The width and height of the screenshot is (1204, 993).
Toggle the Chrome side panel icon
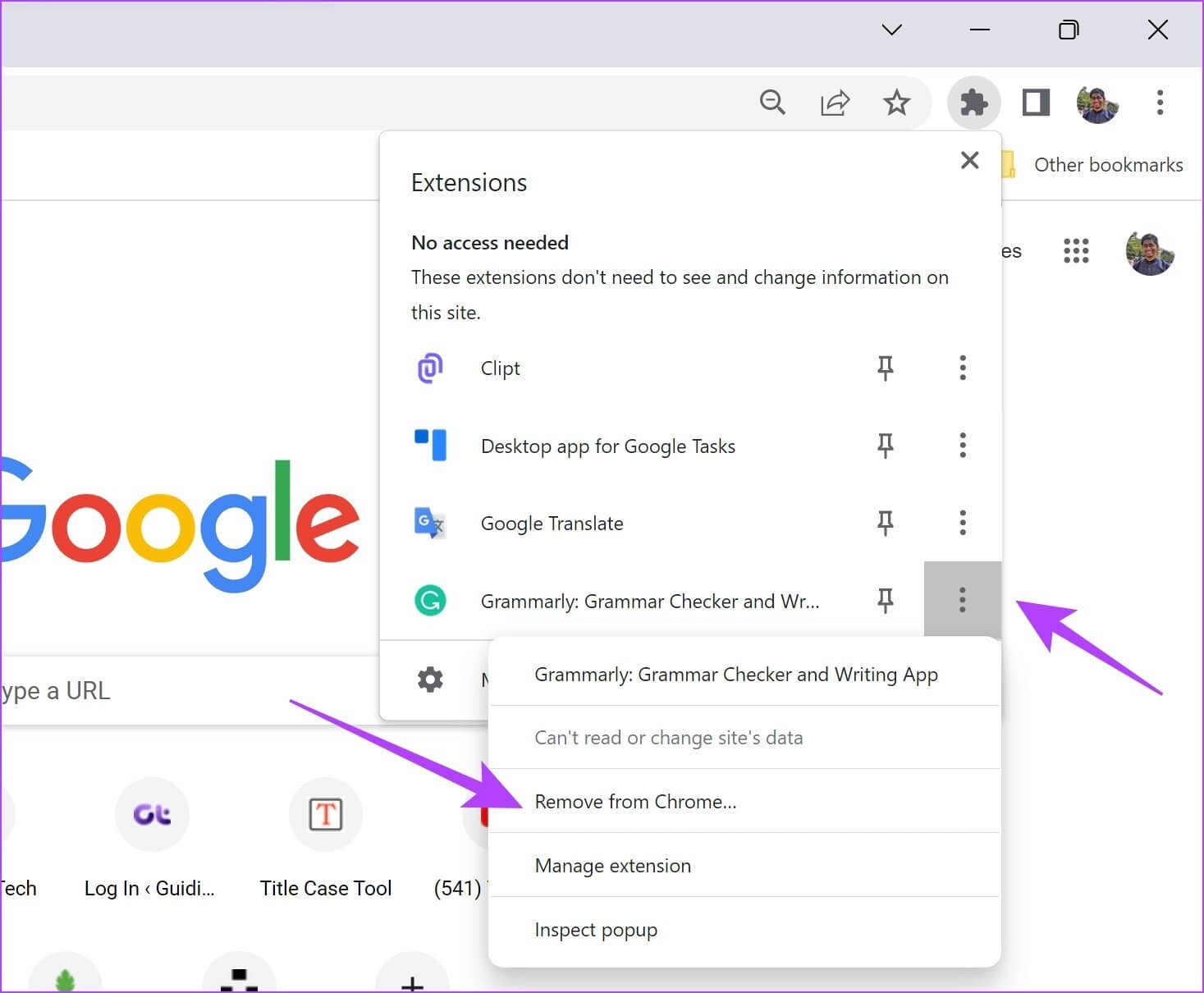click(x=1036, y=103)
